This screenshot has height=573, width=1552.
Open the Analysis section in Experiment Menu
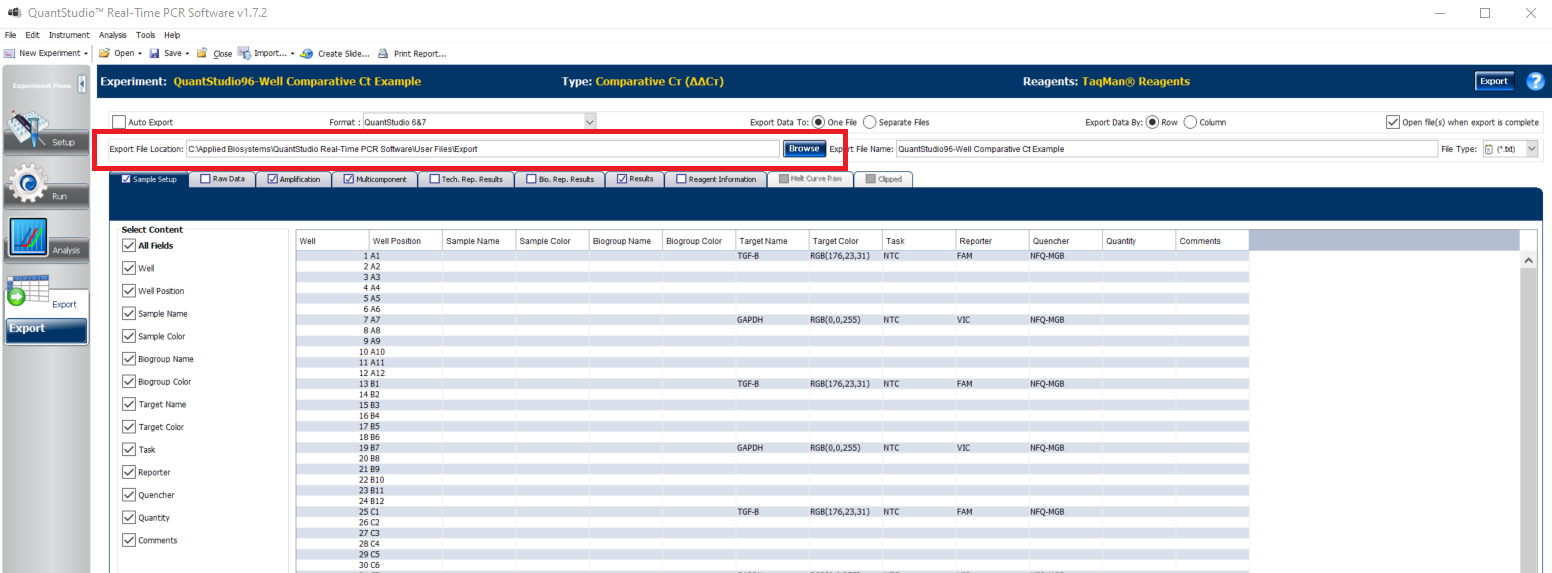[44, 240]
